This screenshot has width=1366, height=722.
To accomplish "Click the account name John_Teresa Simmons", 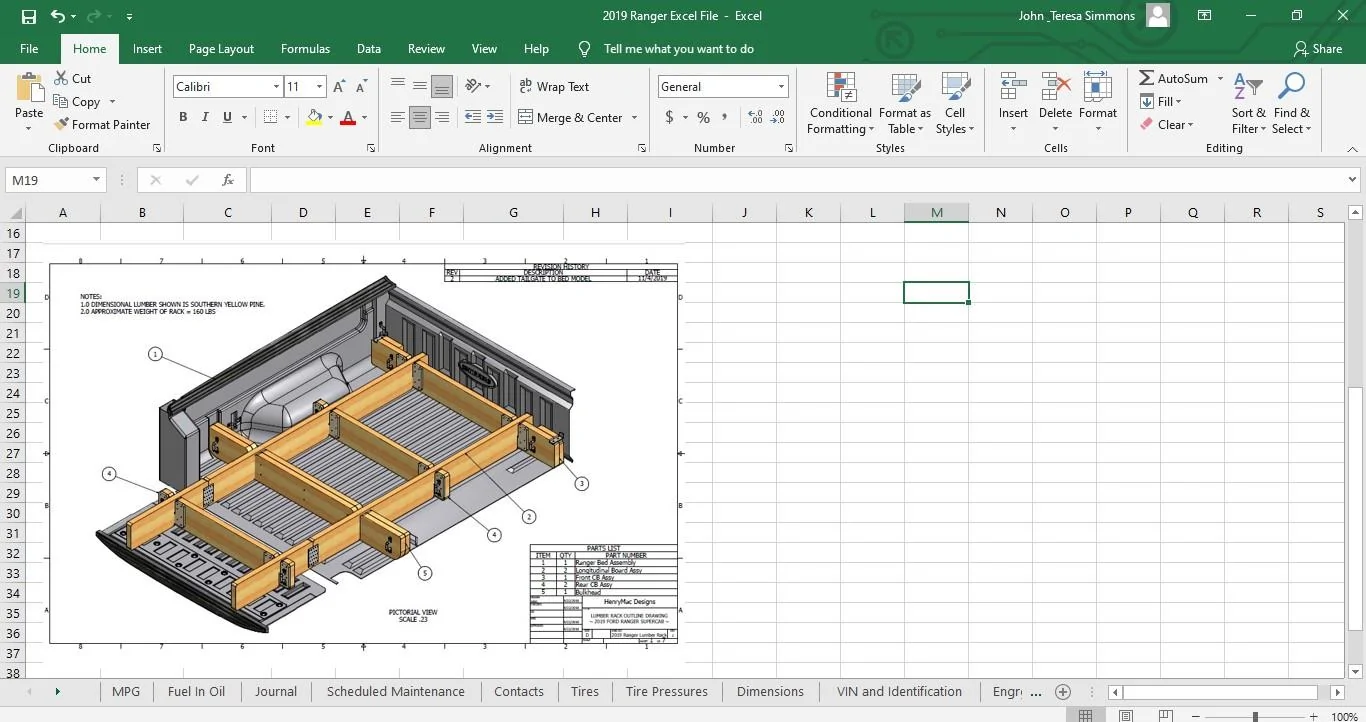I will [x=1076, y=16].
